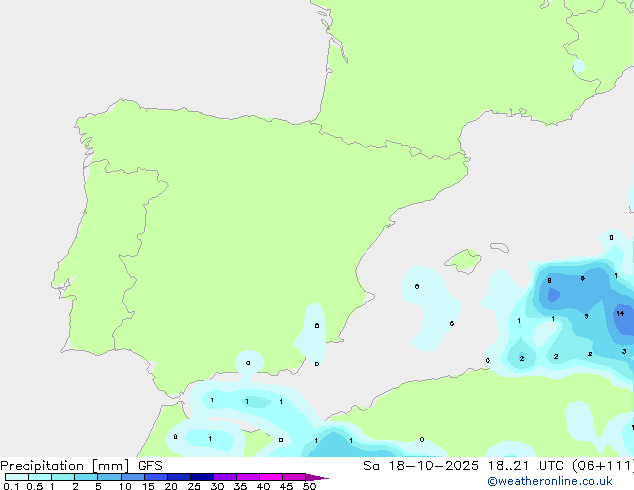634x490 pixels.
Task: Click the 5–10 mm legend color swatch
Action: coord(109,477)
